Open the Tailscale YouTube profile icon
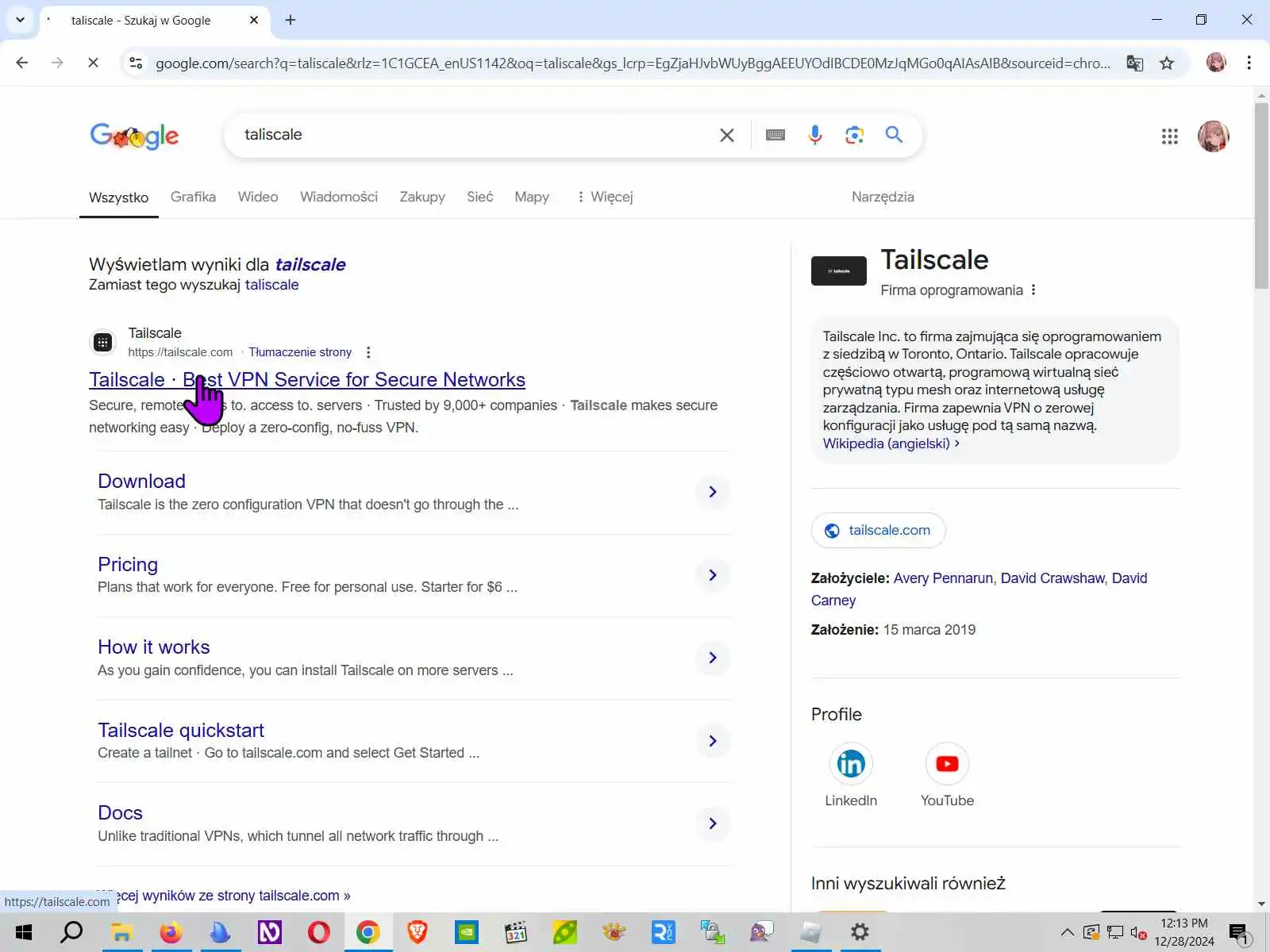The height and width of the screenshot is (952, 1270). [x=947, y=764]
